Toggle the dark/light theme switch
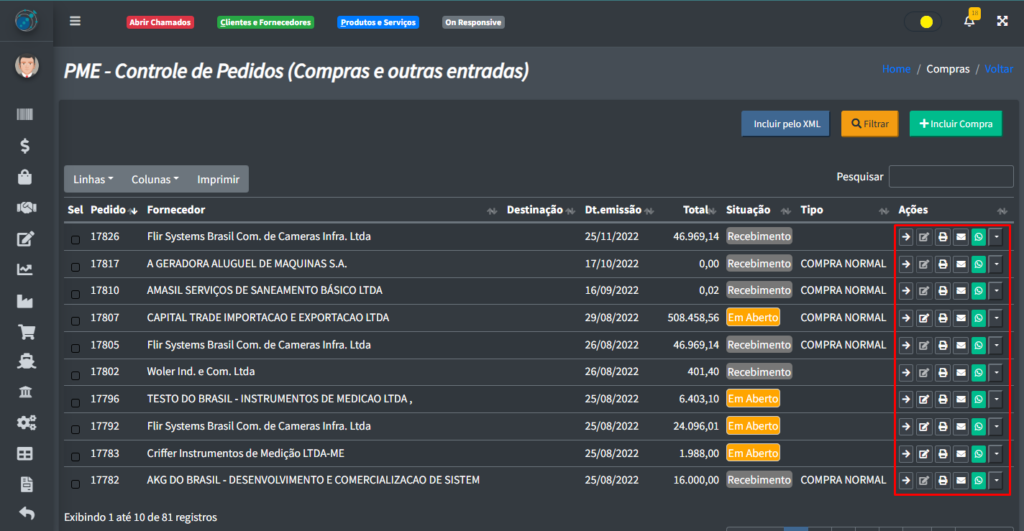The image size is (1024, 531). click(x=921, y=21)
